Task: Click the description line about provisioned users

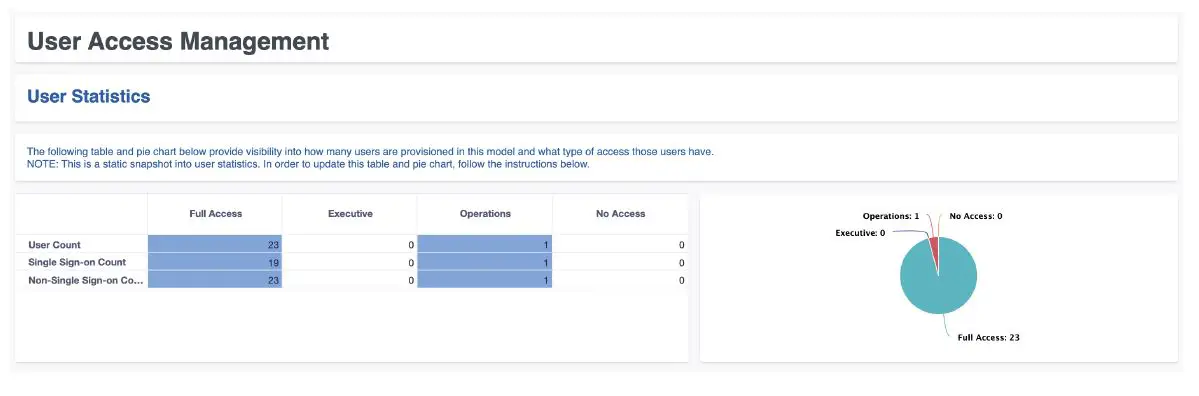Action: coord(370,151)
